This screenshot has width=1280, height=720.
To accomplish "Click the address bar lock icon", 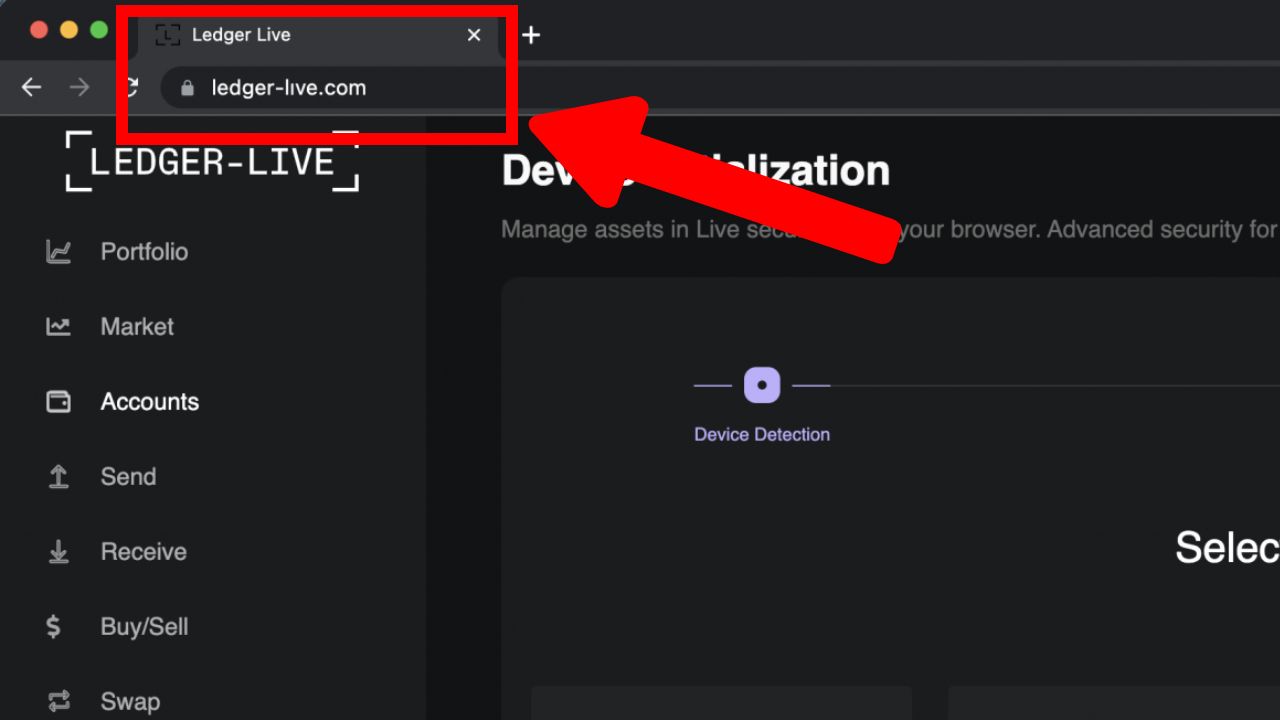I will pyautogui.click(x=187, y=88).
